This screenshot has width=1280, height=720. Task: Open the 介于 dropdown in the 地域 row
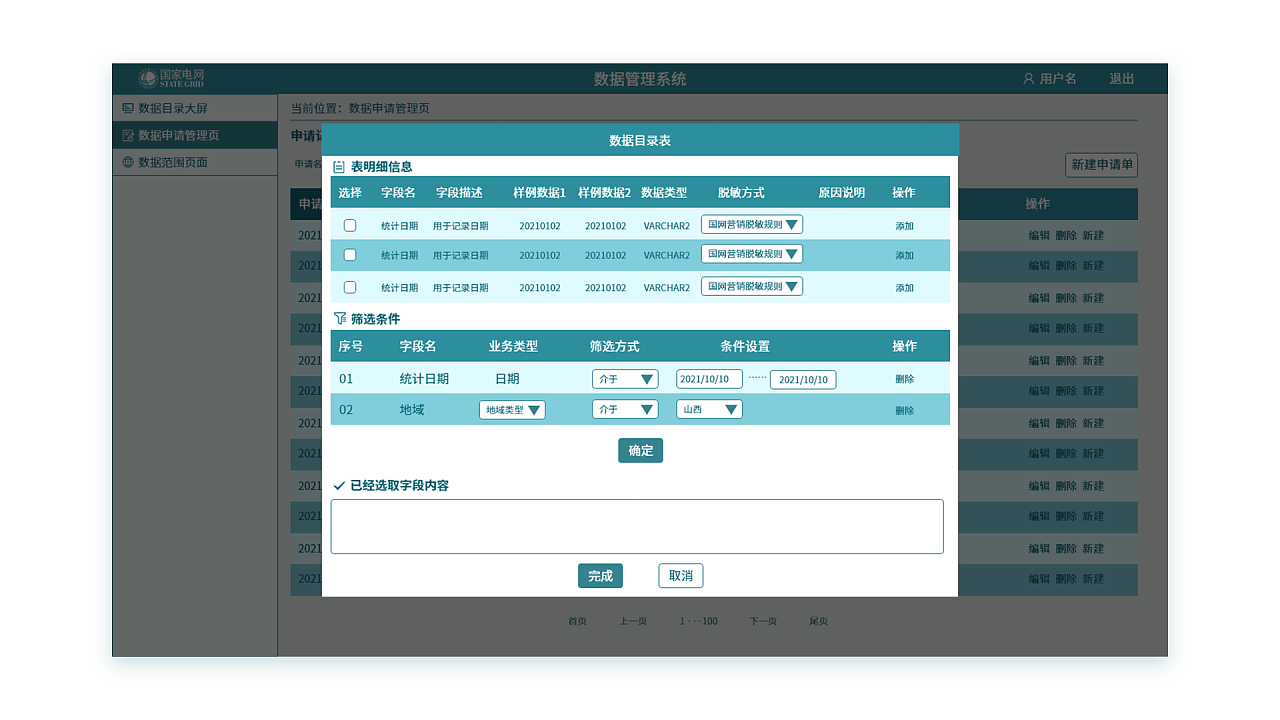(x=625, y=409)
